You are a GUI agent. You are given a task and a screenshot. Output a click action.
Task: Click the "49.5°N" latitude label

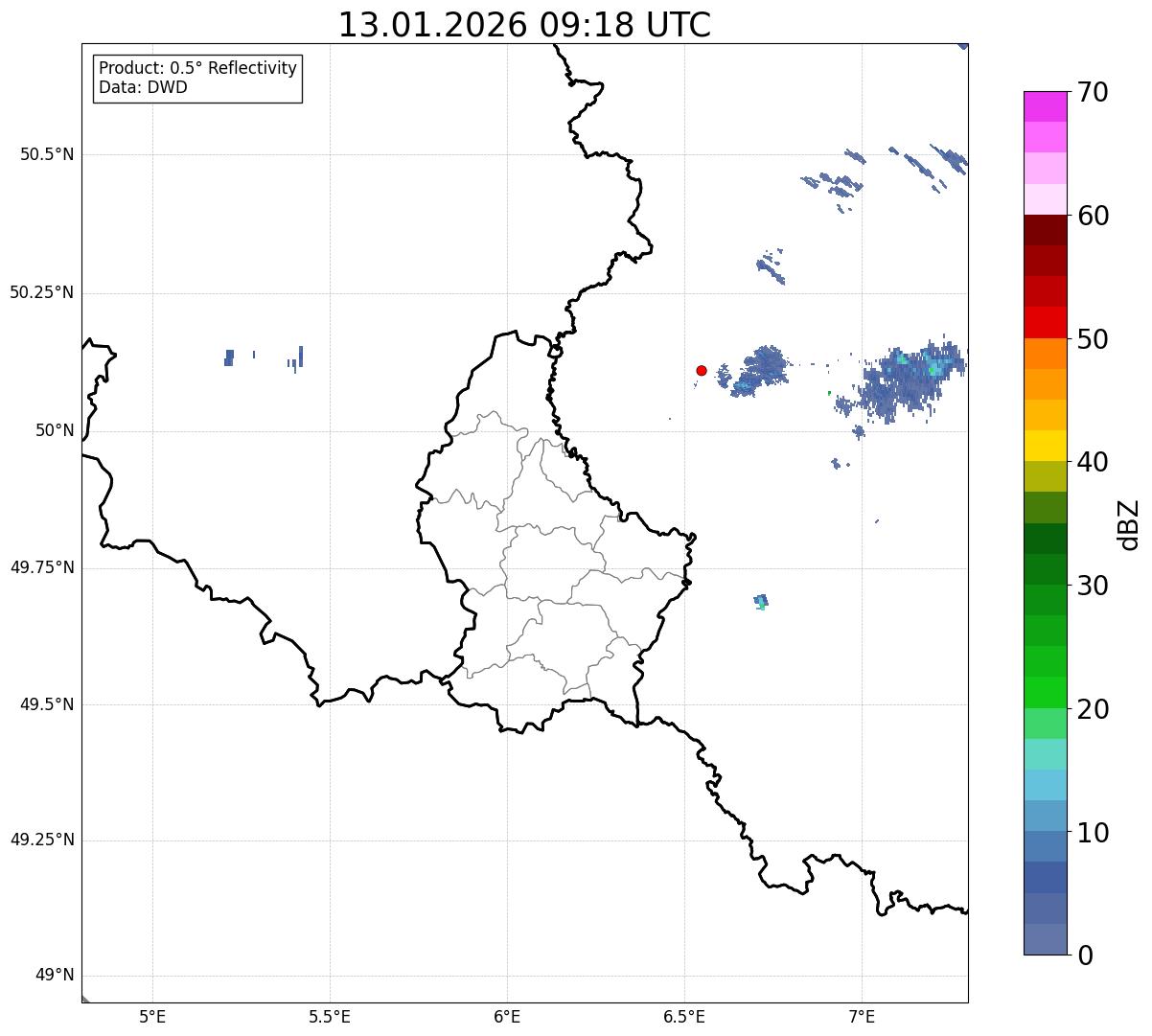pyautogui.click(x=48, y=704)
